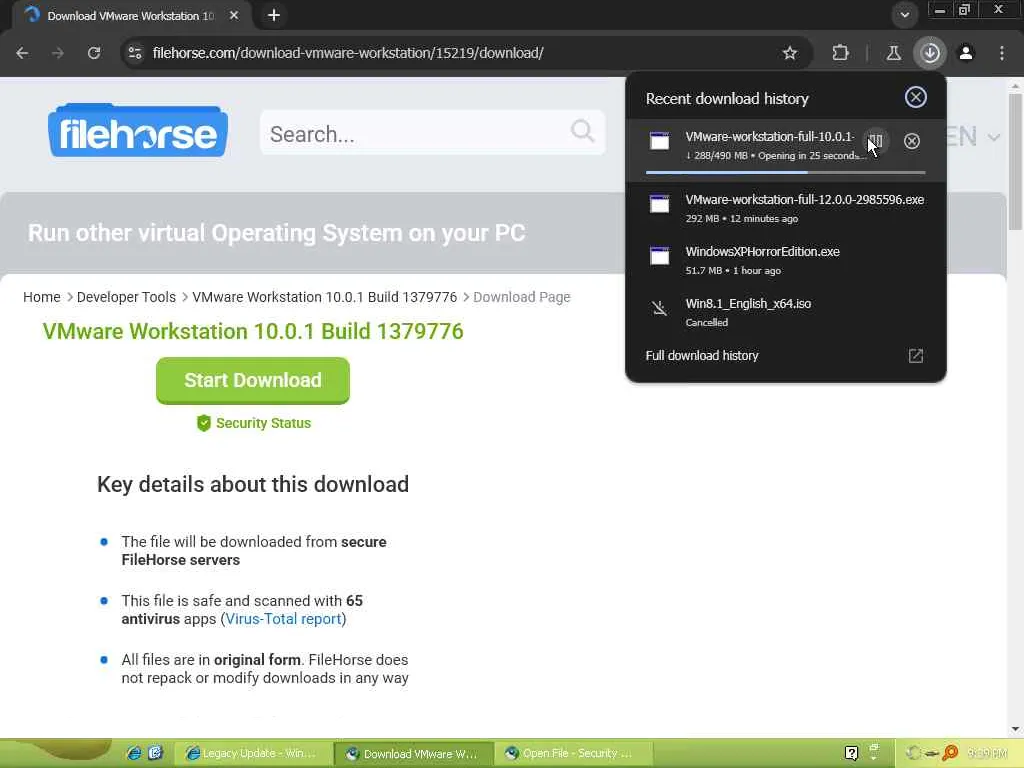This screenshot has width=1024, height=768.
Task: Open WindowsXPHorrorEdition.exe download entry
Action: 786,260
